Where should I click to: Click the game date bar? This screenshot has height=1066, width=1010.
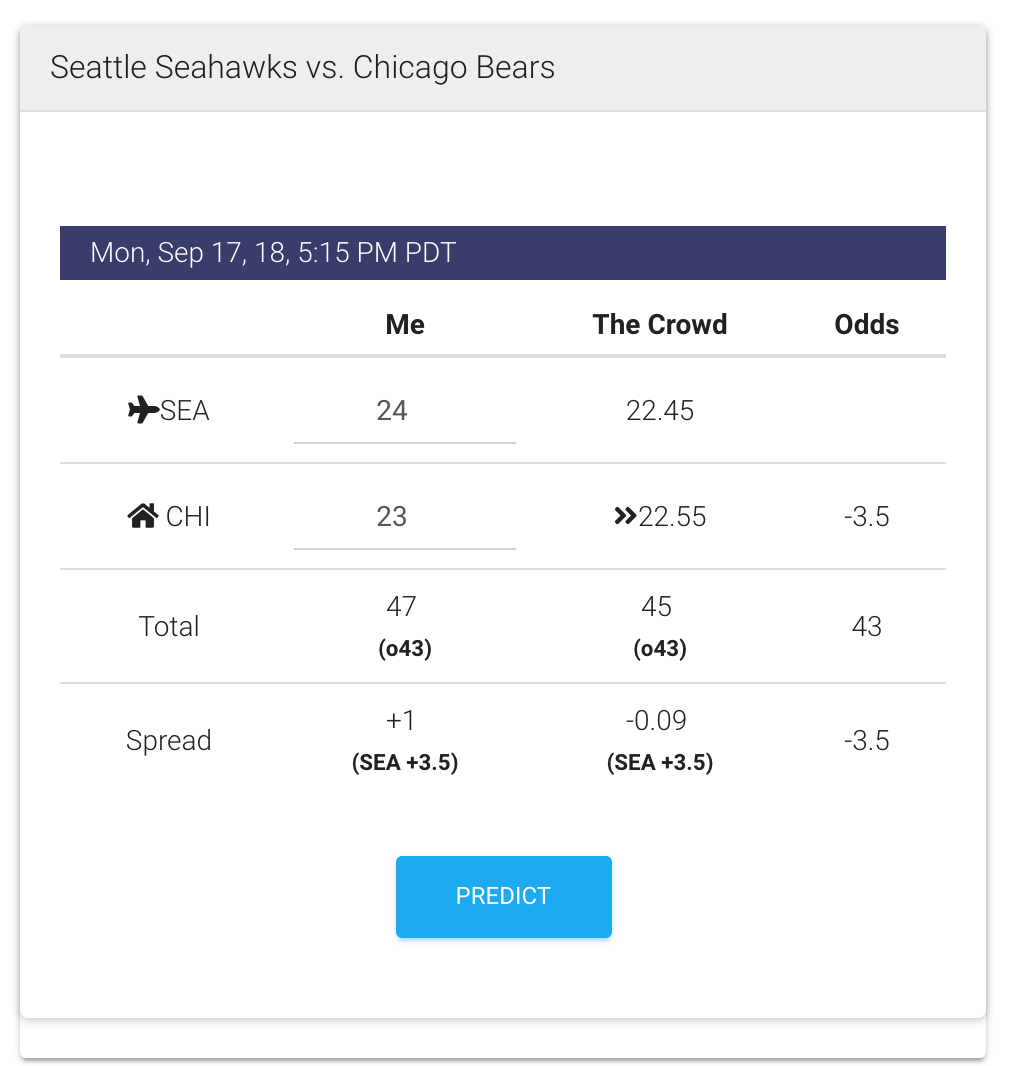[502, 252]
